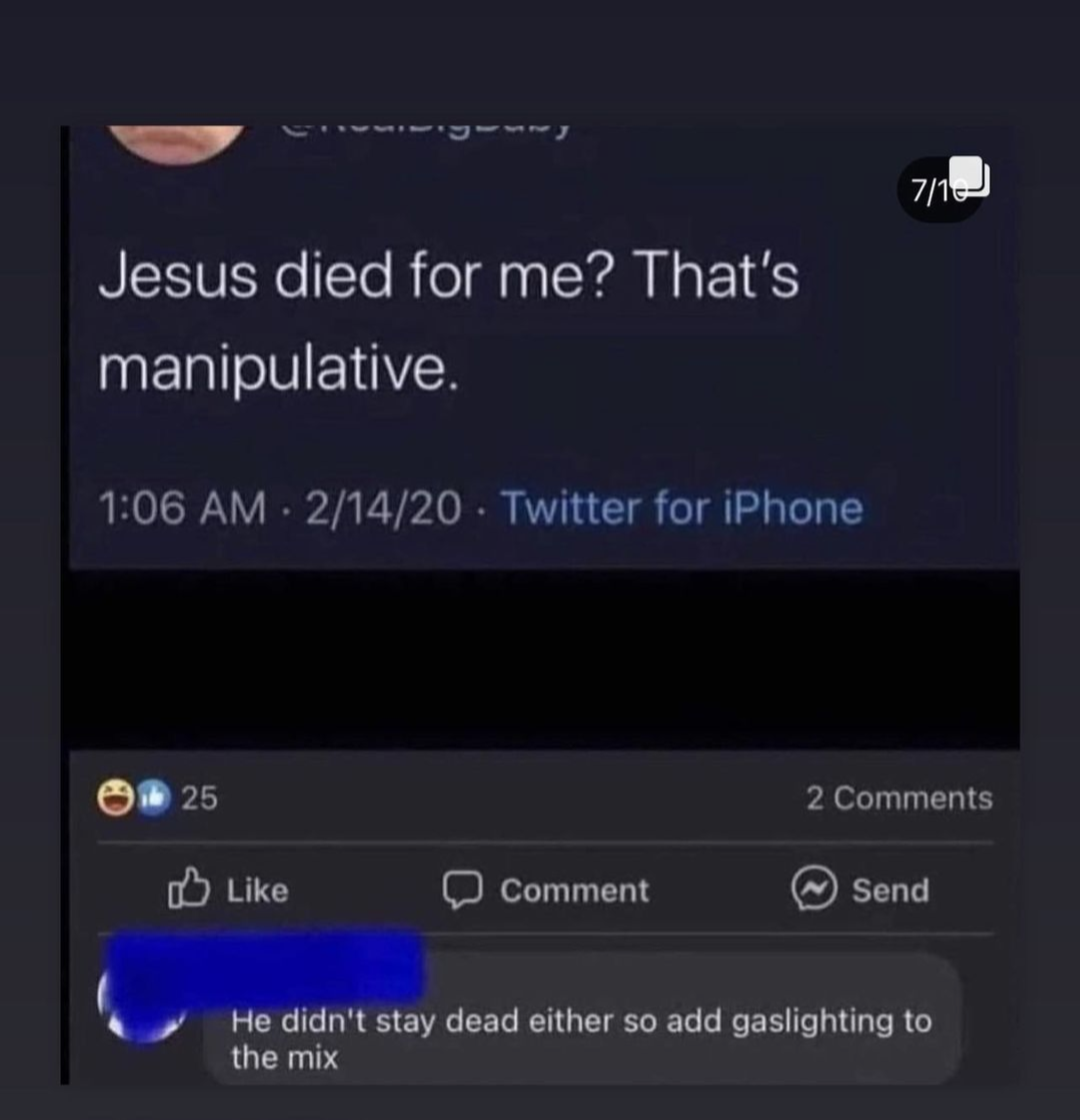View the 25 reactions count

(199, 798)
